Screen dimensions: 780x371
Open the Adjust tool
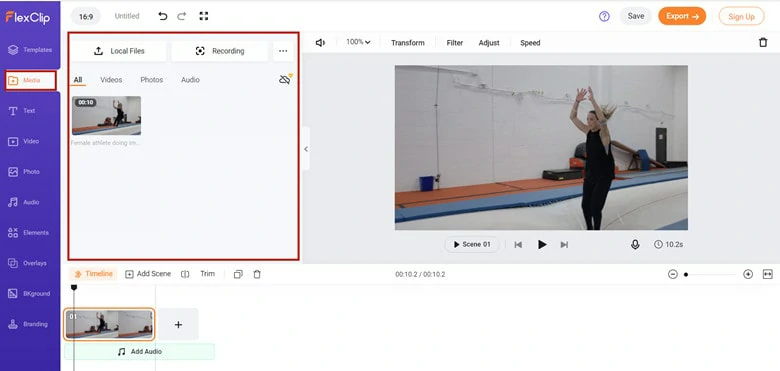coord(489,43)
